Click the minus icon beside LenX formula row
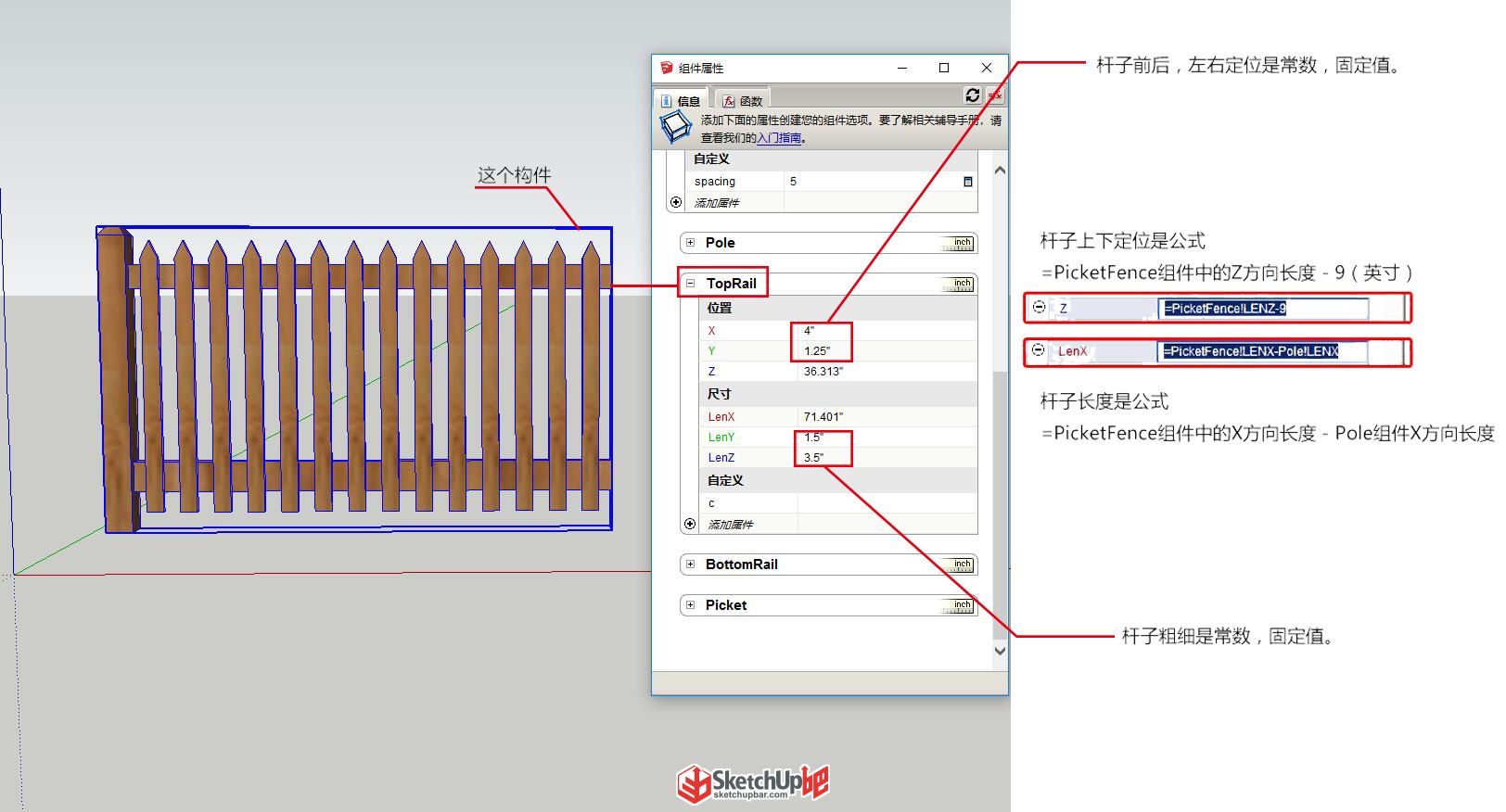This screenshot has height=812, width=1506. (x=1039, y=350)
